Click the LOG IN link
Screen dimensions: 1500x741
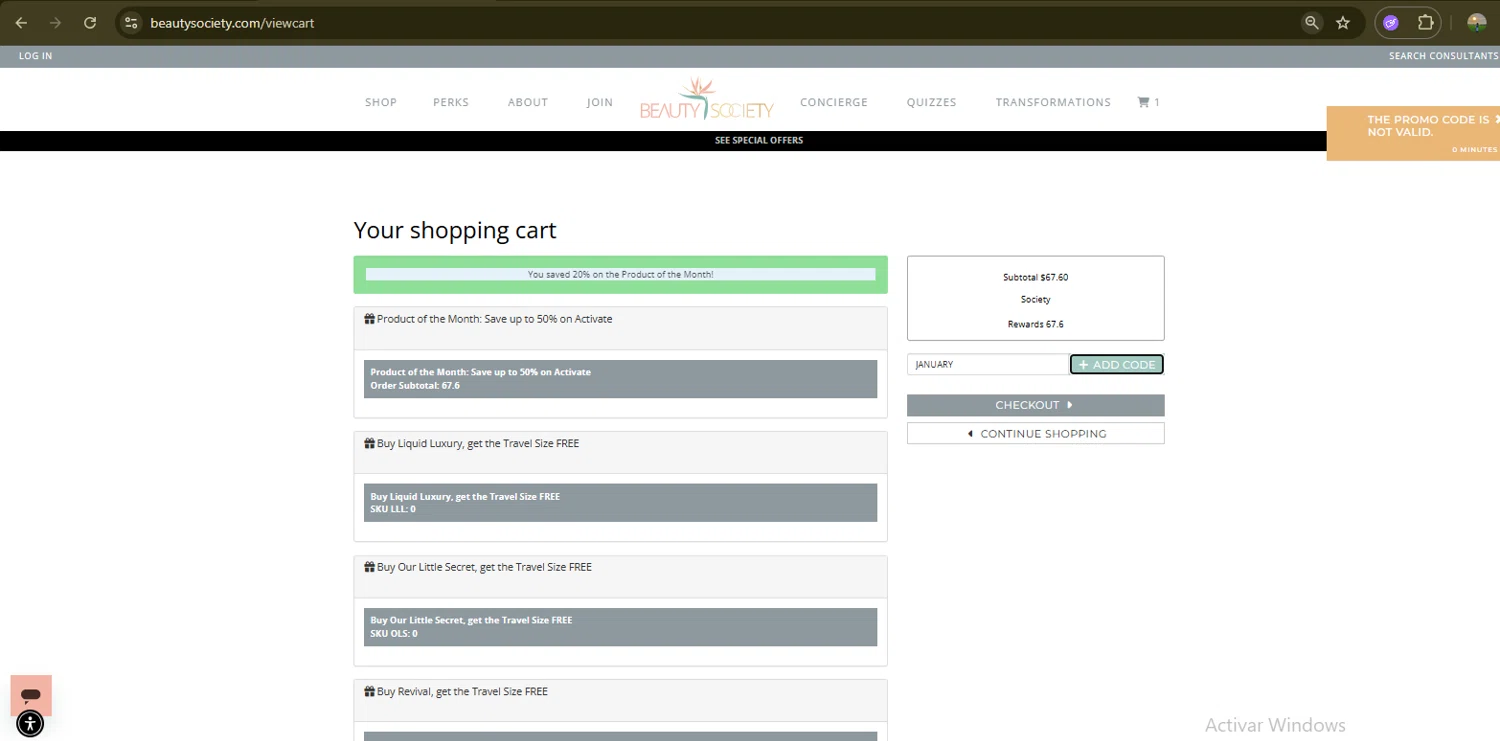pyautogui.click(x=35, y=56)
